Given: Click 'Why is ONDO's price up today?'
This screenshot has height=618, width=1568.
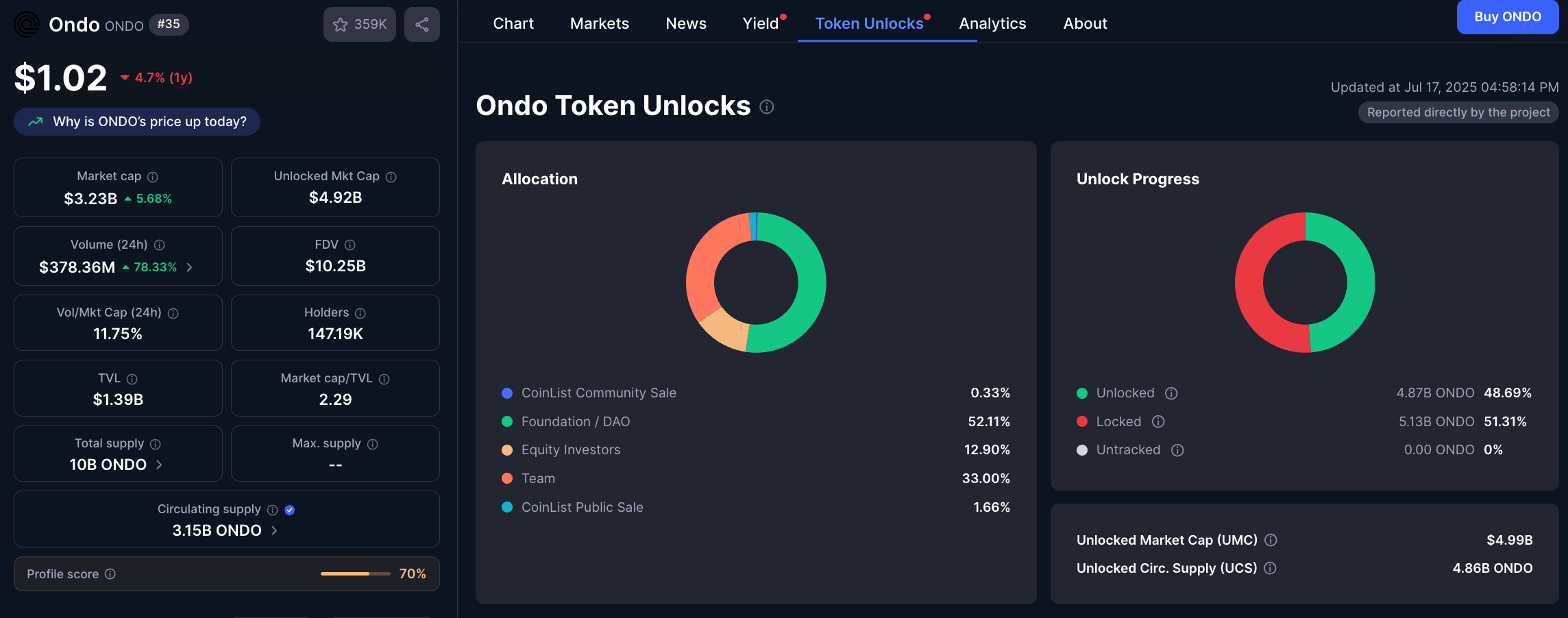Looking at the screenshot, I should click(137, 121).
